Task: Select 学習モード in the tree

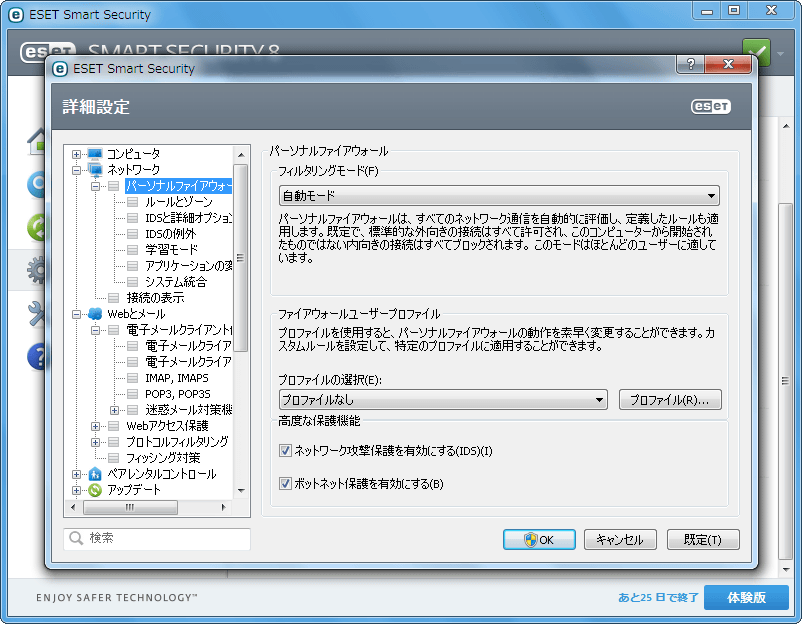Action: (x=171, y=250)
